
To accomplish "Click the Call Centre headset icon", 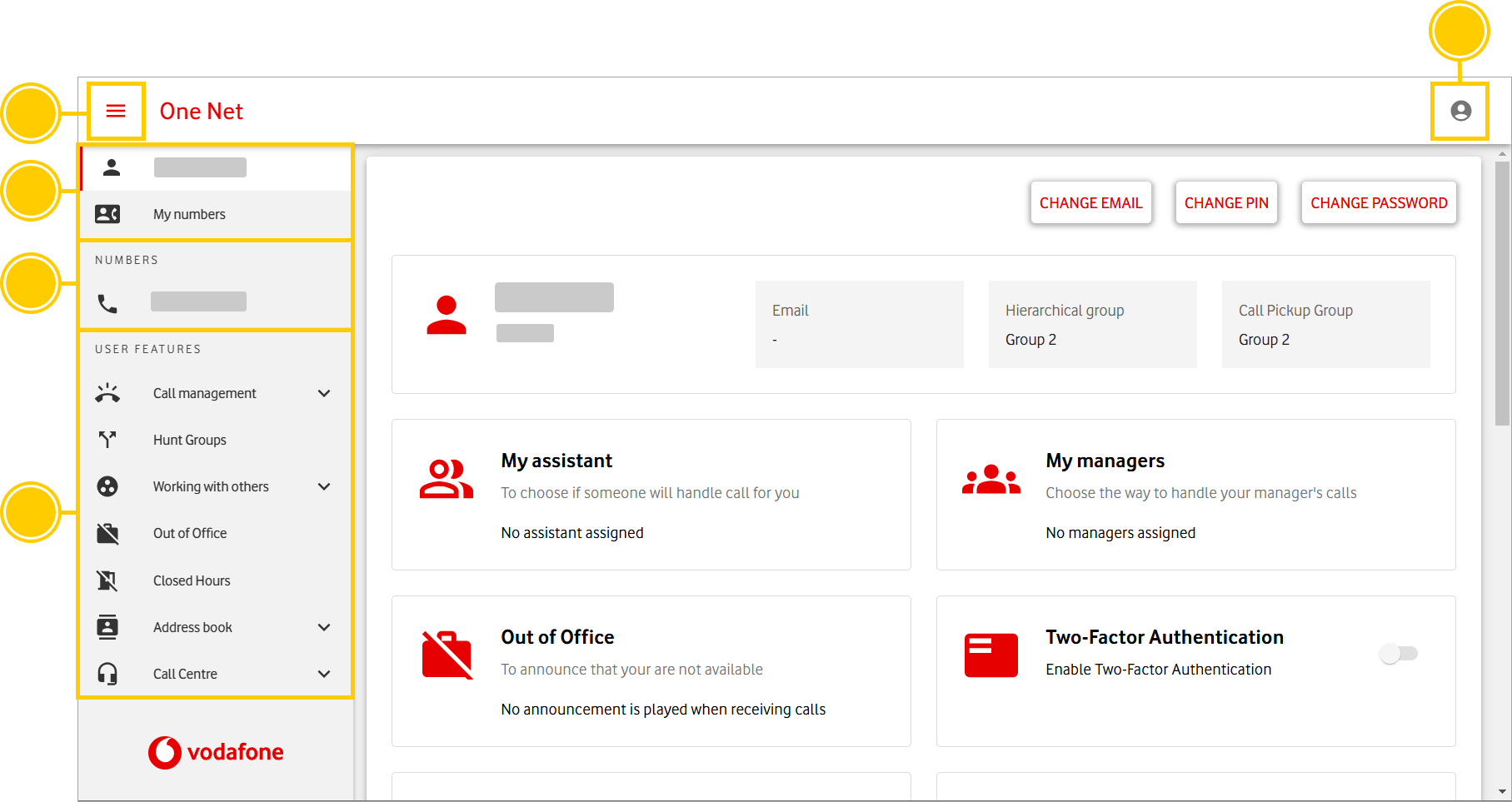I will [107, 674].
